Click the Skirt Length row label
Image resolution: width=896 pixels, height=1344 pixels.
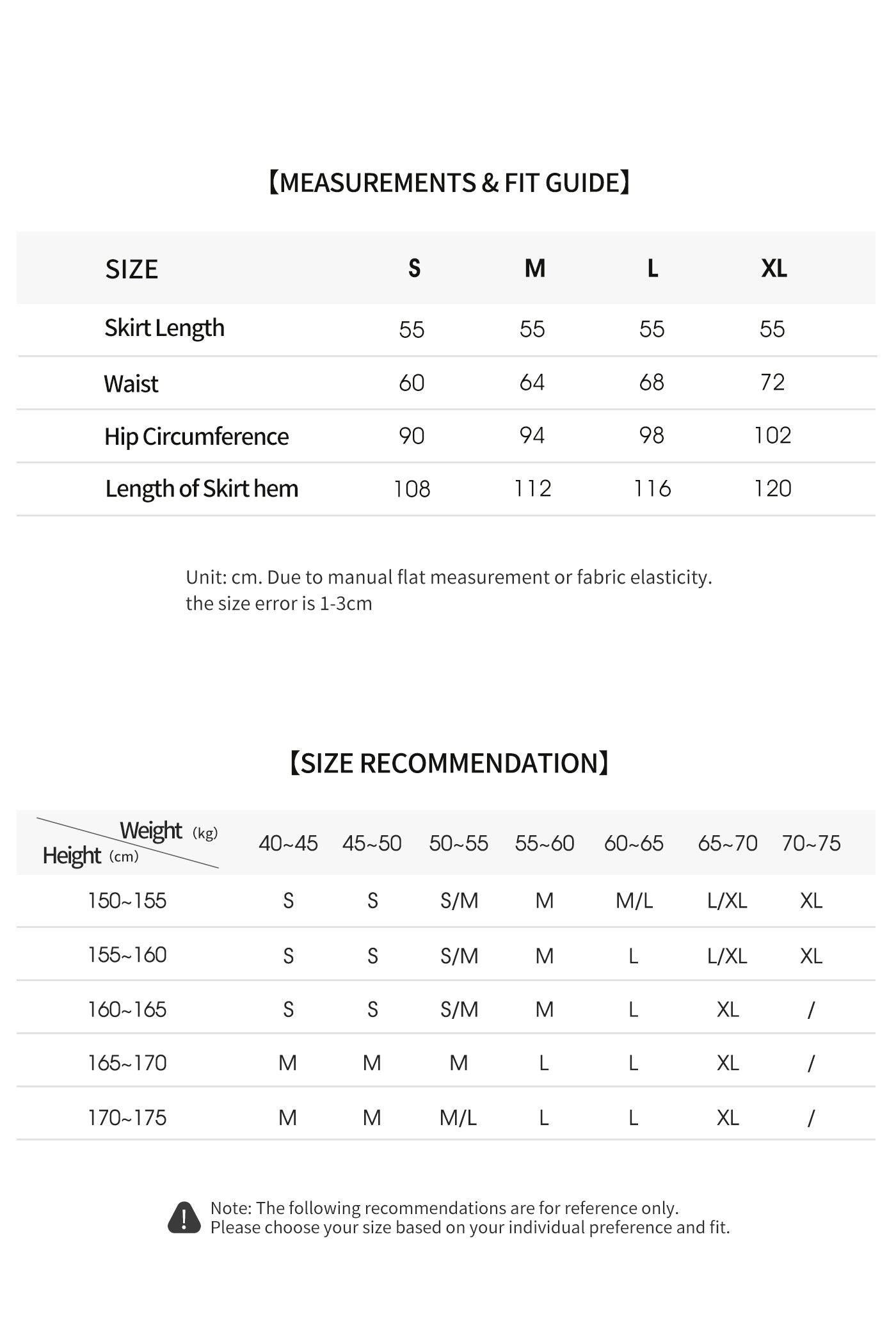[164, 328]
